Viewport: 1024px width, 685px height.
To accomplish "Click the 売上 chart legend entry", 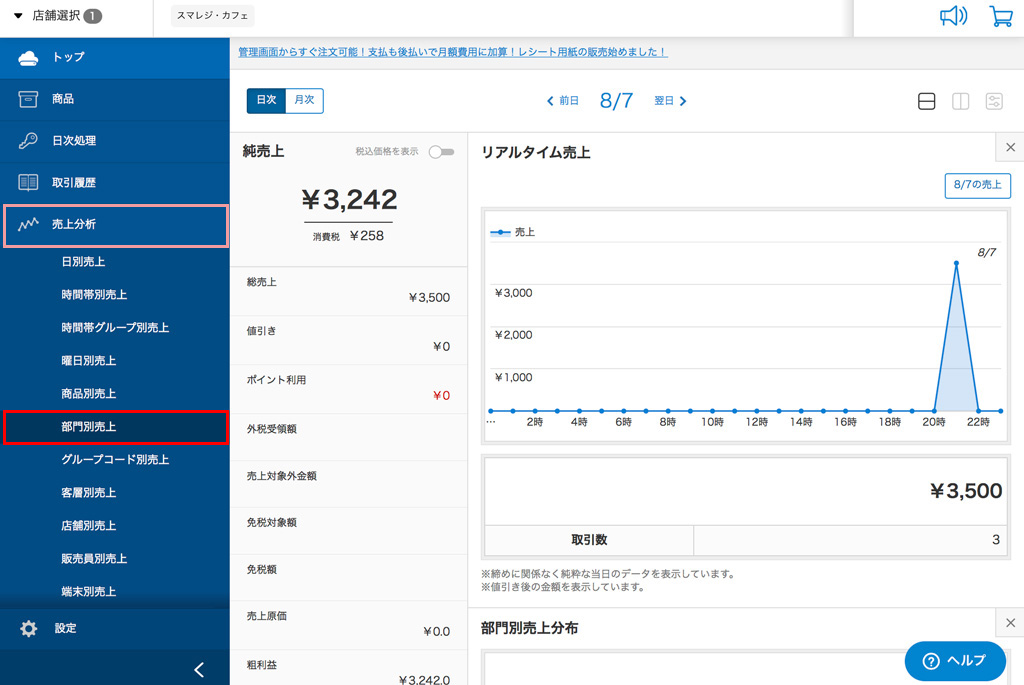I will pos(513,232).
